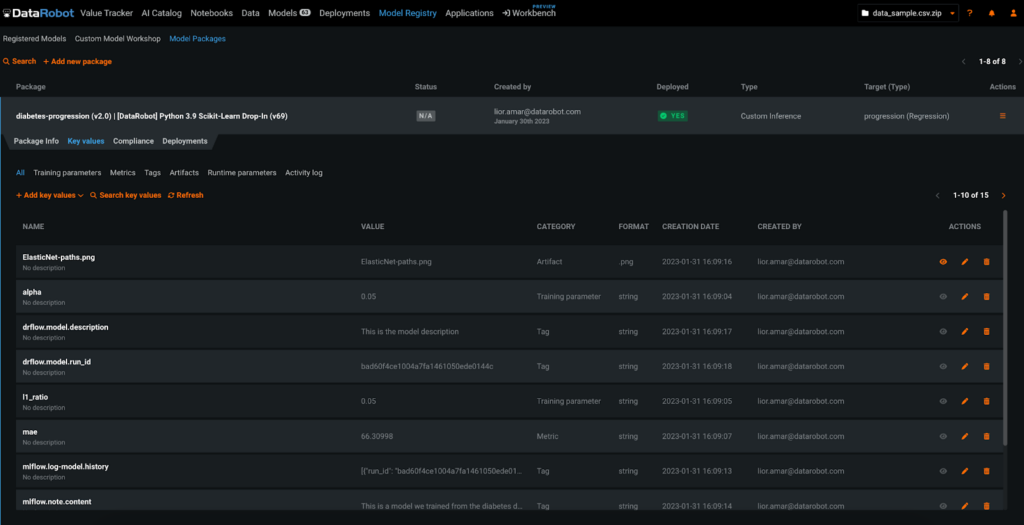The height and width of the screenshot is (525, 1024).
Task: Open the user profile icon
Action: click(1012, 13)
